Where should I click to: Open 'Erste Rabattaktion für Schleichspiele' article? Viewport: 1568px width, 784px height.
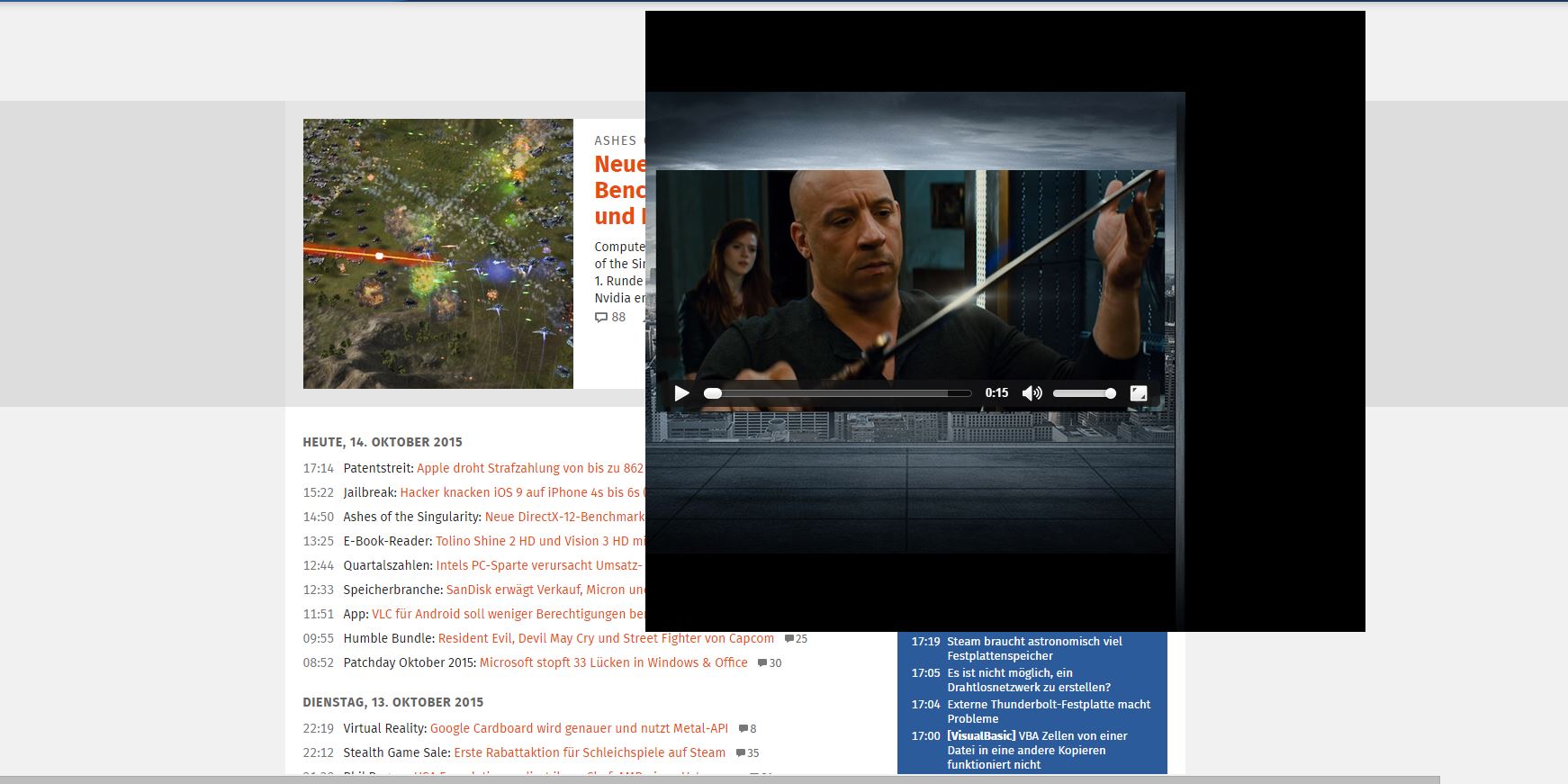[x=590, y=752]
